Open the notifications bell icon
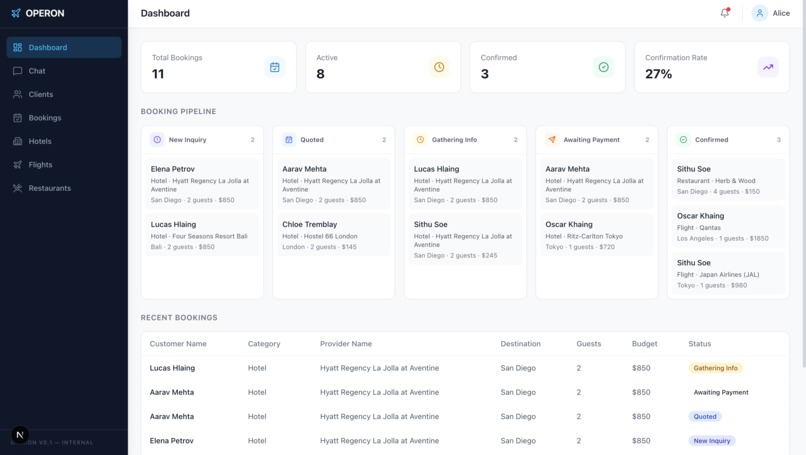 [x=725, y=13]
